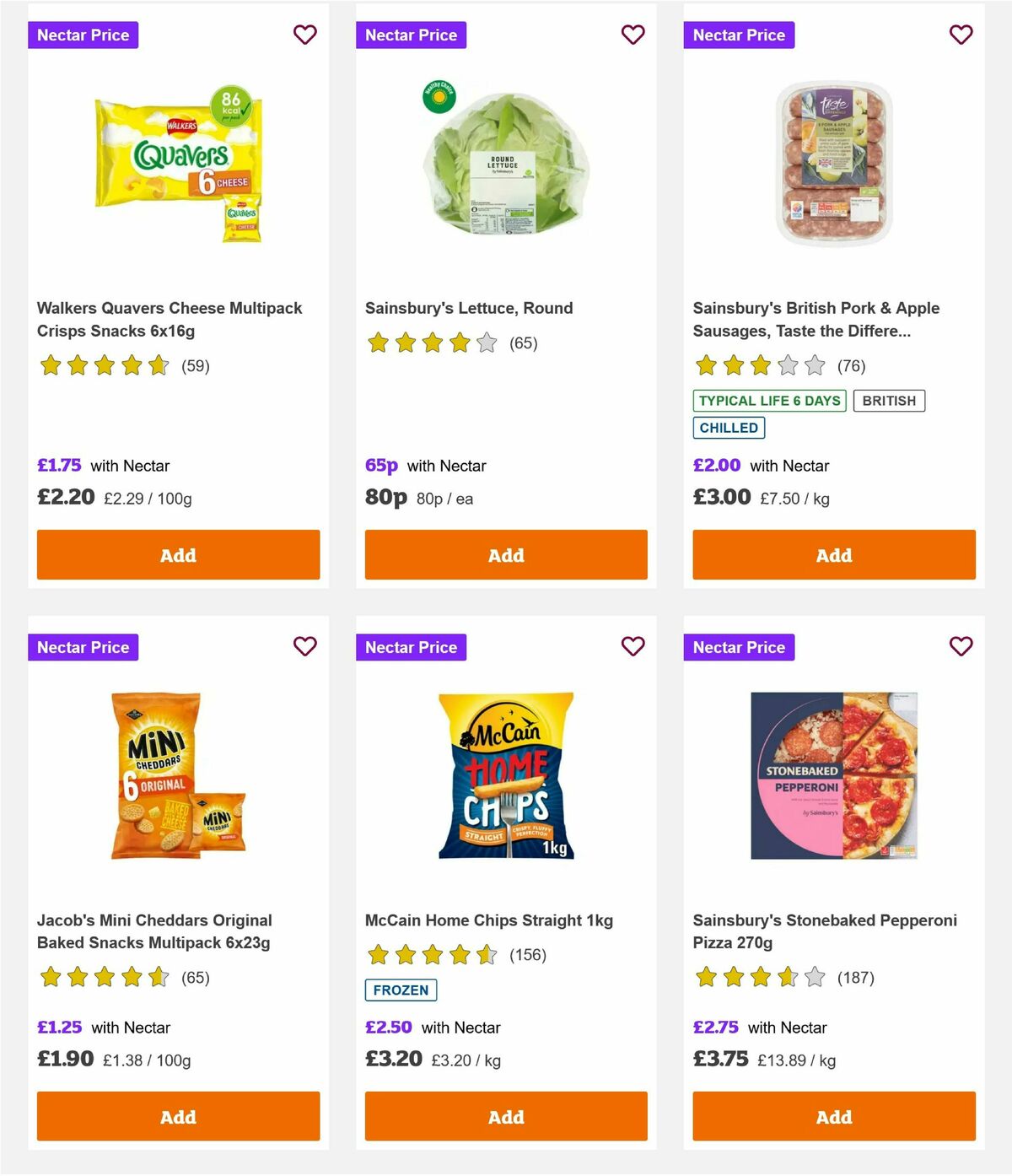Select the Nectar Price label on Mini Cheddars
The image size is (1012, 1176).
tap(83, 647)
